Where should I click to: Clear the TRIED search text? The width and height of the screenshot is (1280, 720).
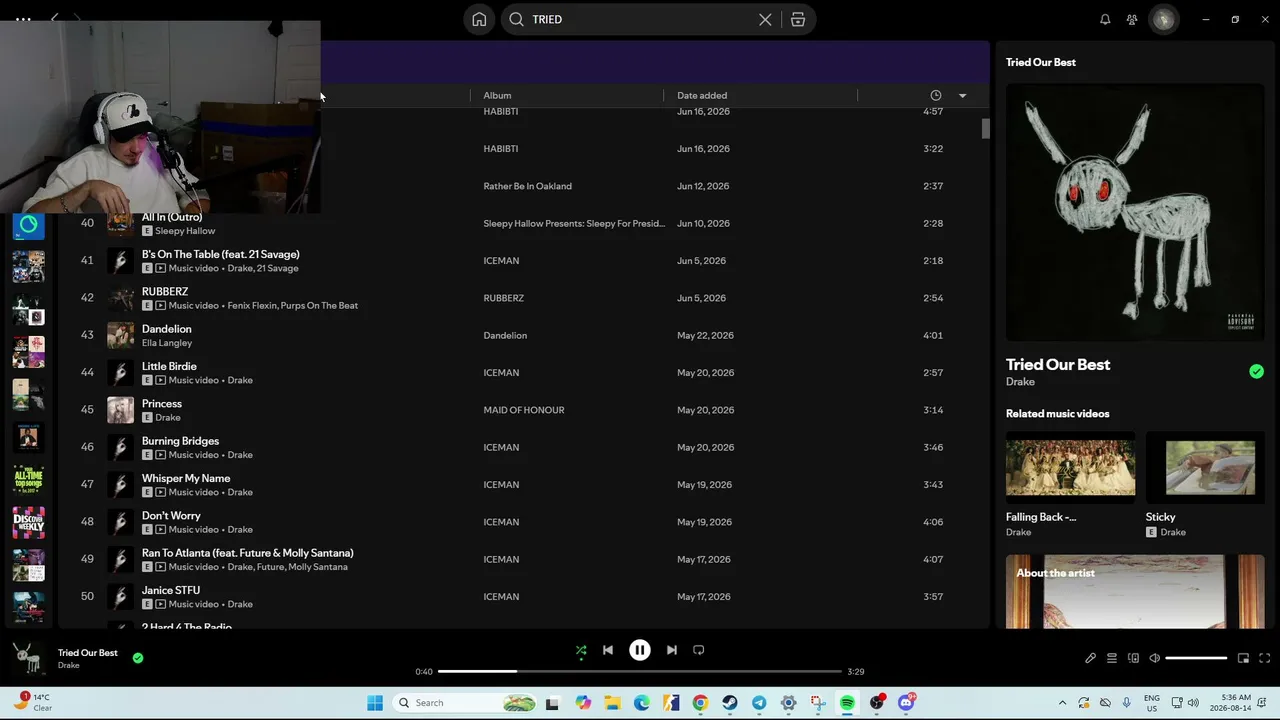click(765, 19)
